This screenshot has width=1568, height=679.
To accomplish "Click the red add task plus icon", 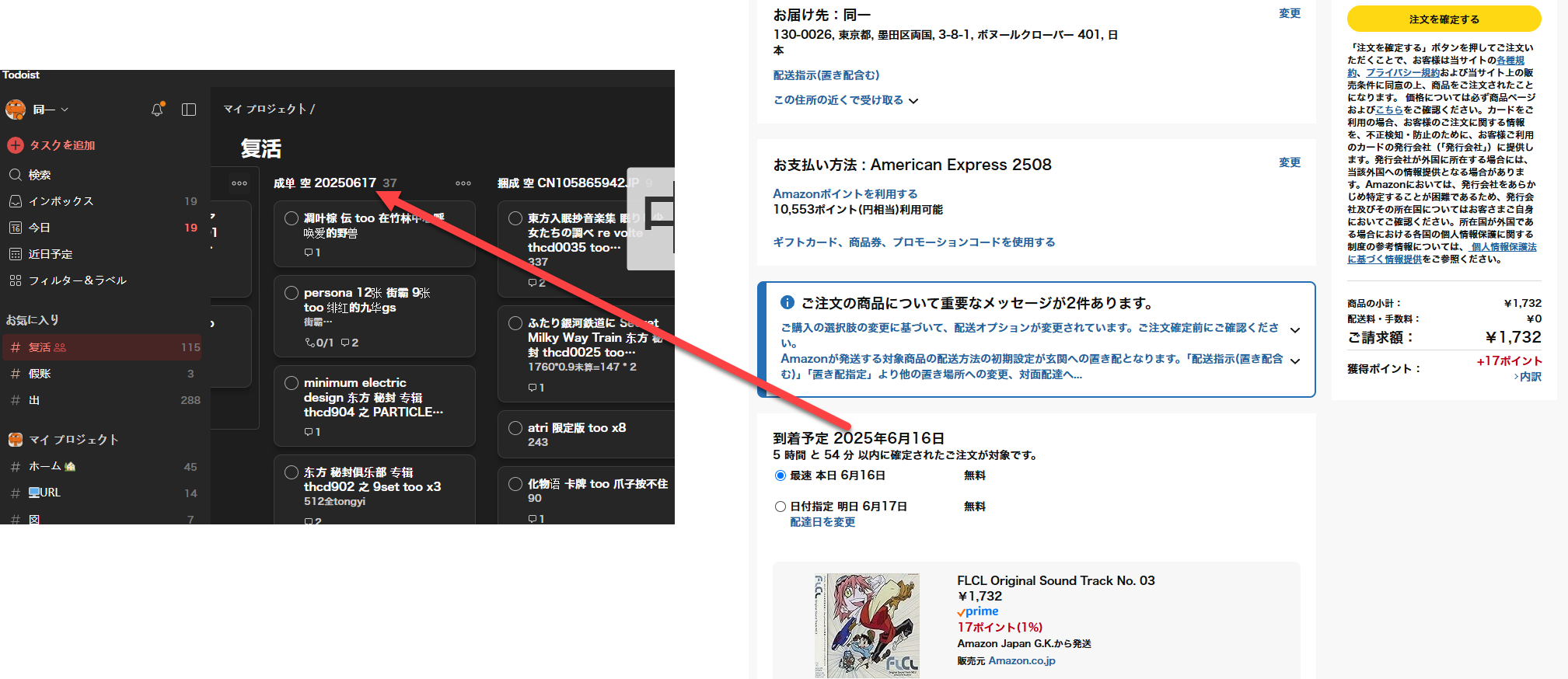I will coord(16,145).
